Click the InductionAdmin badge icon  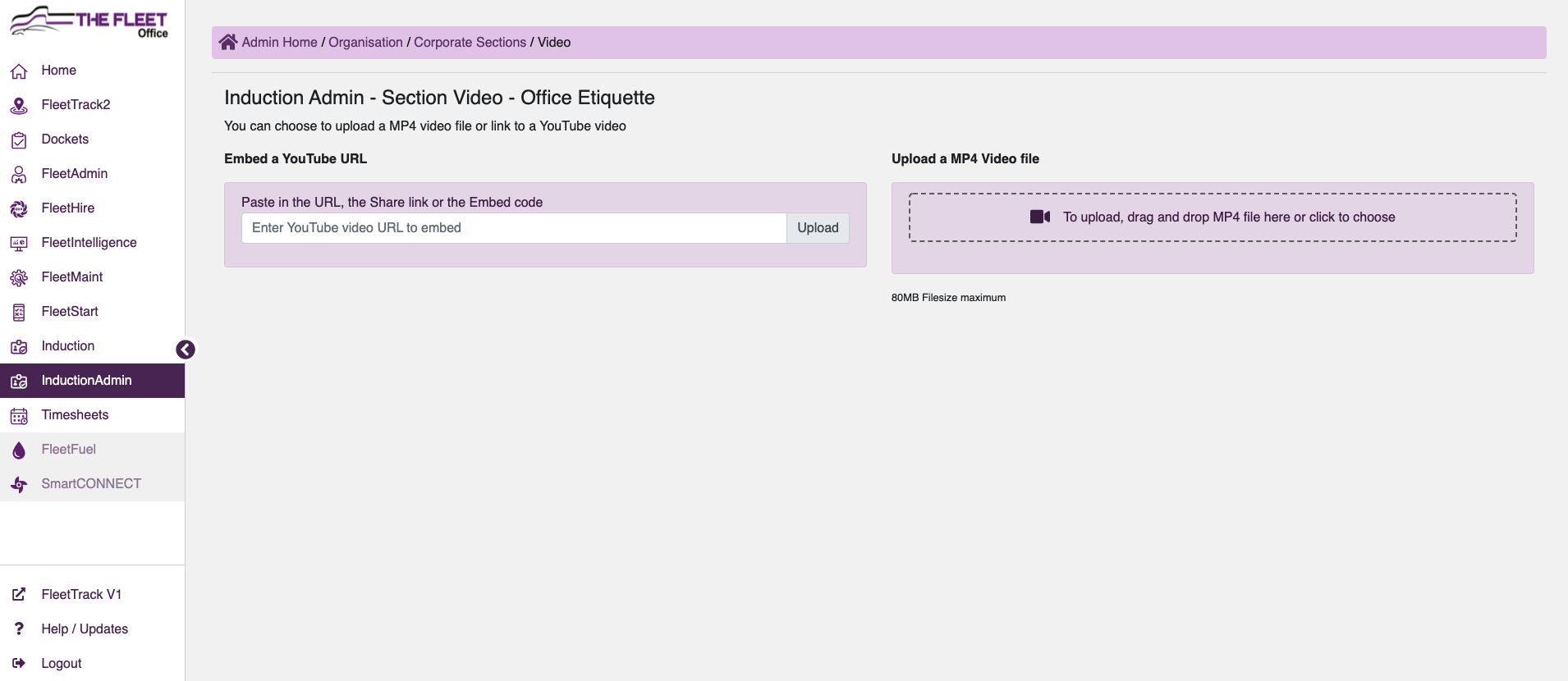(x=19, y=382)
